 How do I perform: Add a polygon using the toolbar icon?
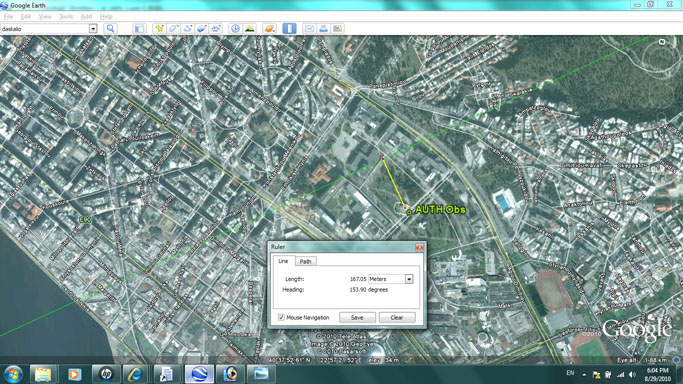point(173,29)
